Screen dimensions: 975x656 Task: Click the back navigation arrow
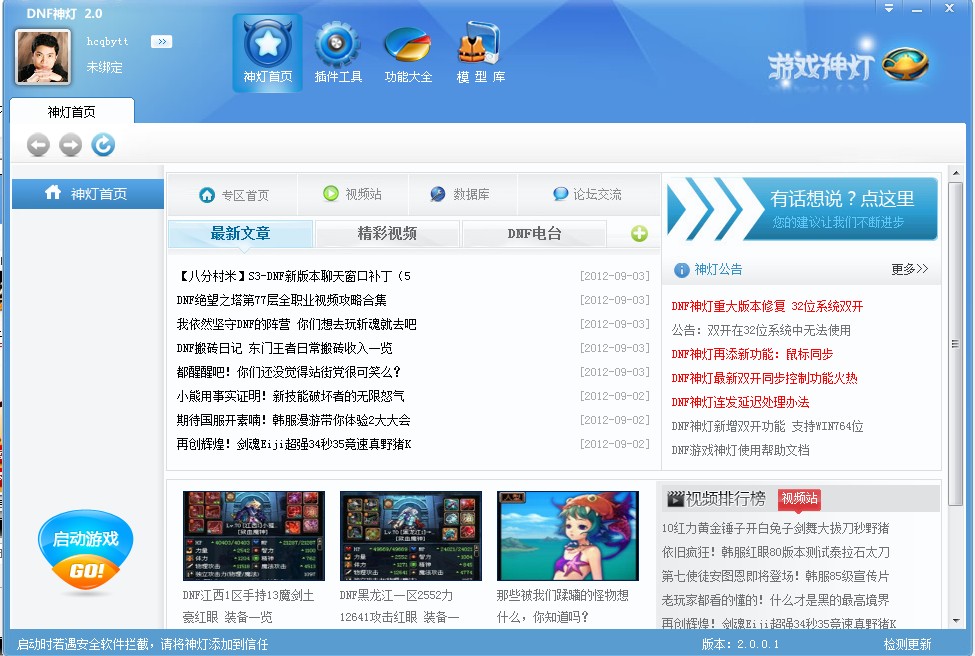point(38,144)
